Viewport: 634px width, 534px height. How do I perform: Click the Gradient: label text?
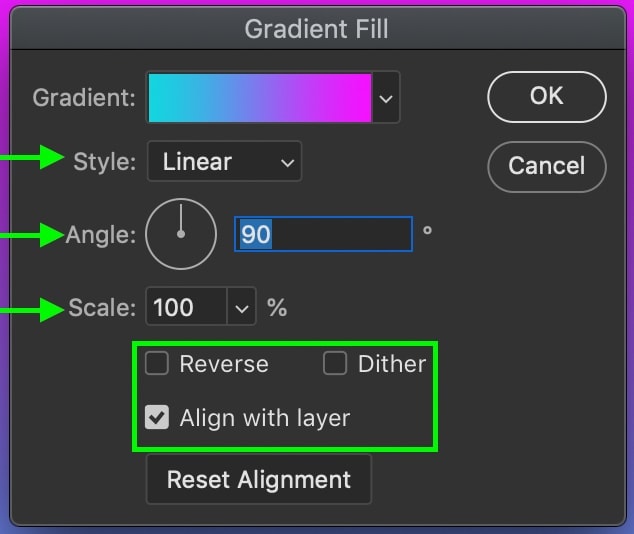tap(84, 98)
